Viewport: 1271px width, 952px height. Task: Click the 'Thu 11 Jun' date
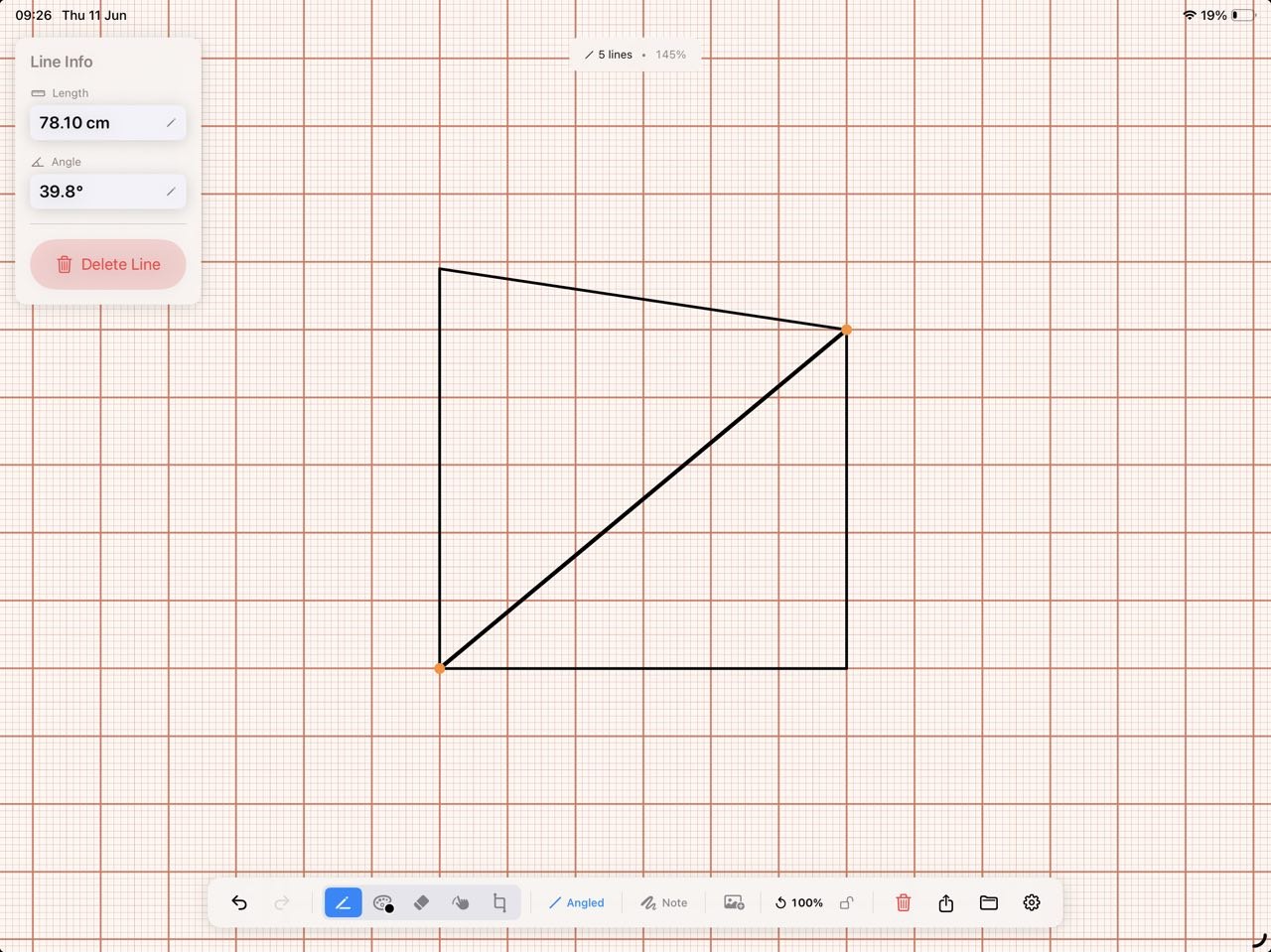click(94, 15)
